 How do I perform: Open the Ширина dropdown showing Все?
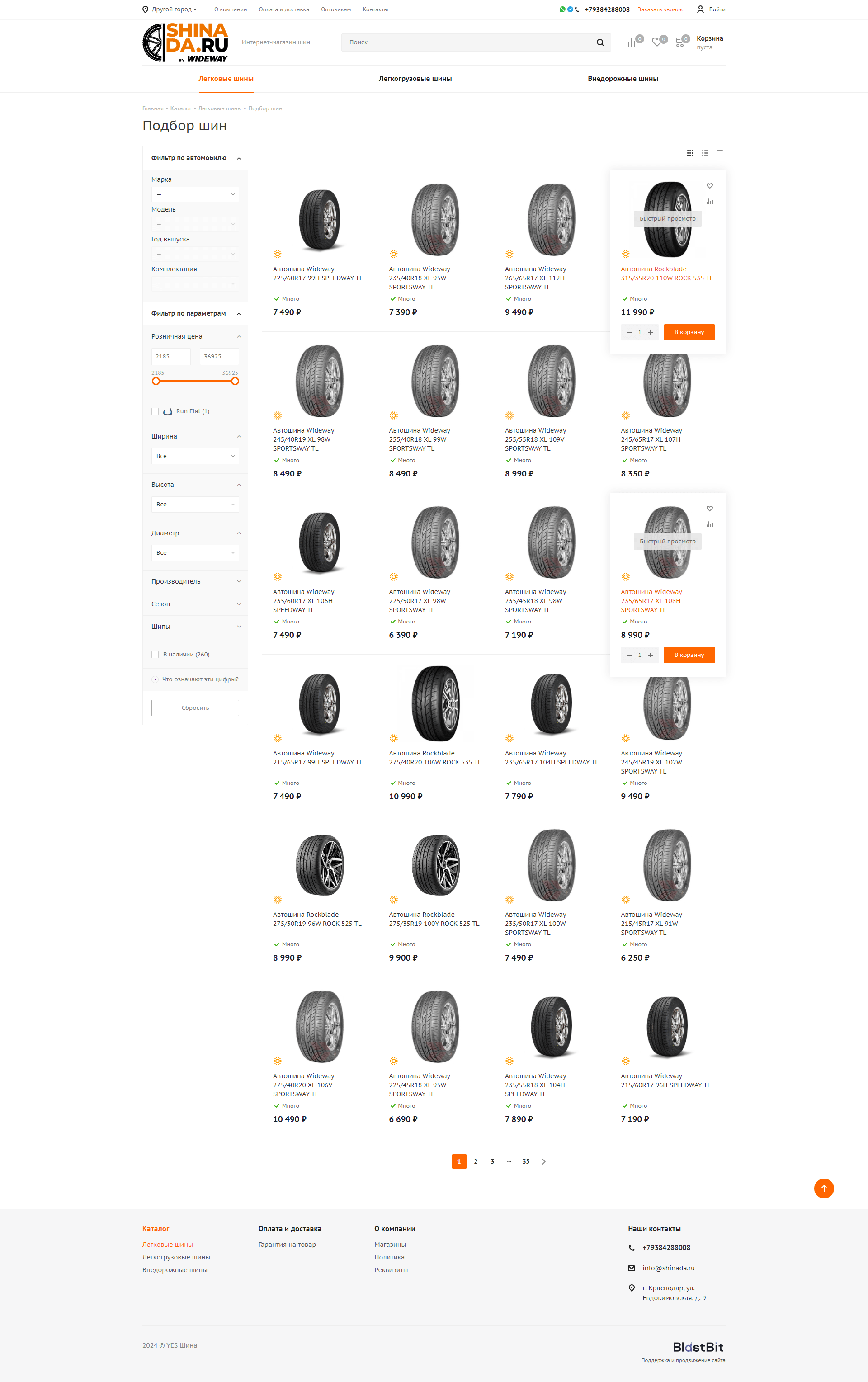pyautogui.click(x=195, y=456)
